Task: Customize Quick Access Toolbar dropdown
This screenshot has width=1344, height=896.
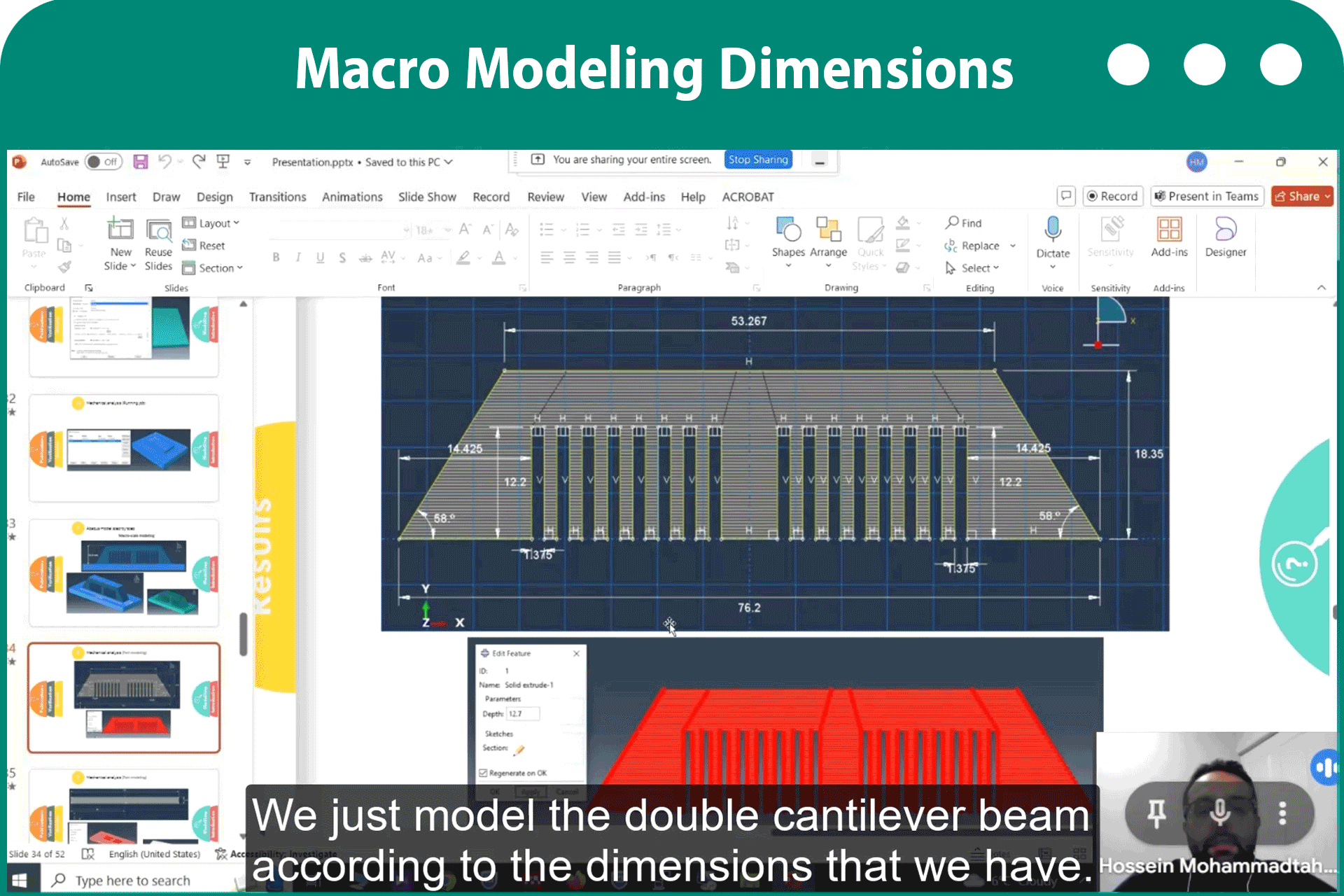Action: click(x=247, y=162)
